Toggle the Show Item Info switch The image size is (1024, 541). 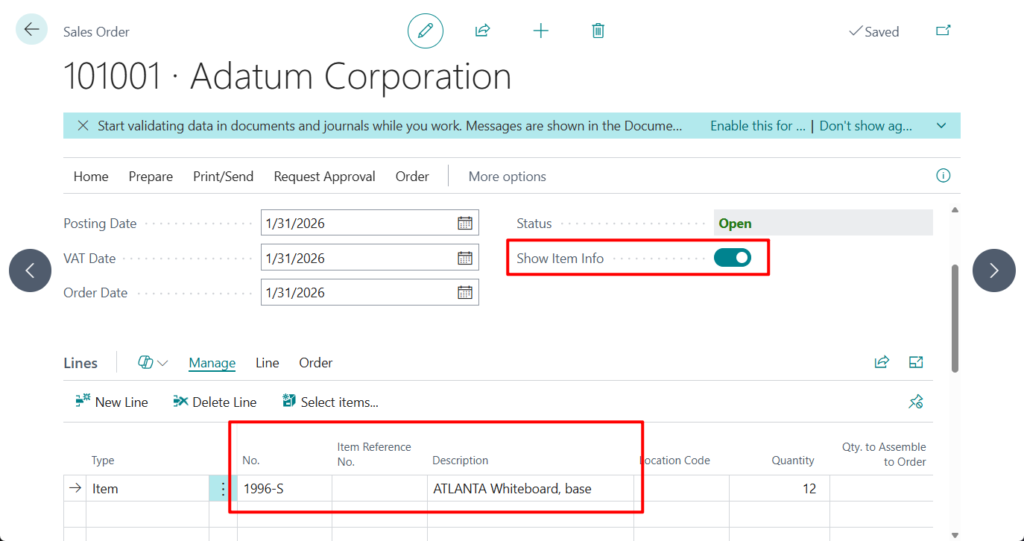(x=732, y=258)
